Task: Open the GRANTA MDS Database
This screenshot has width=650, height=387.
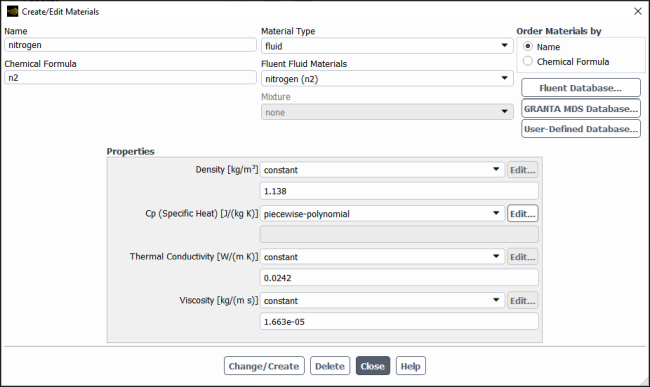Action: [x=581, y=109]
